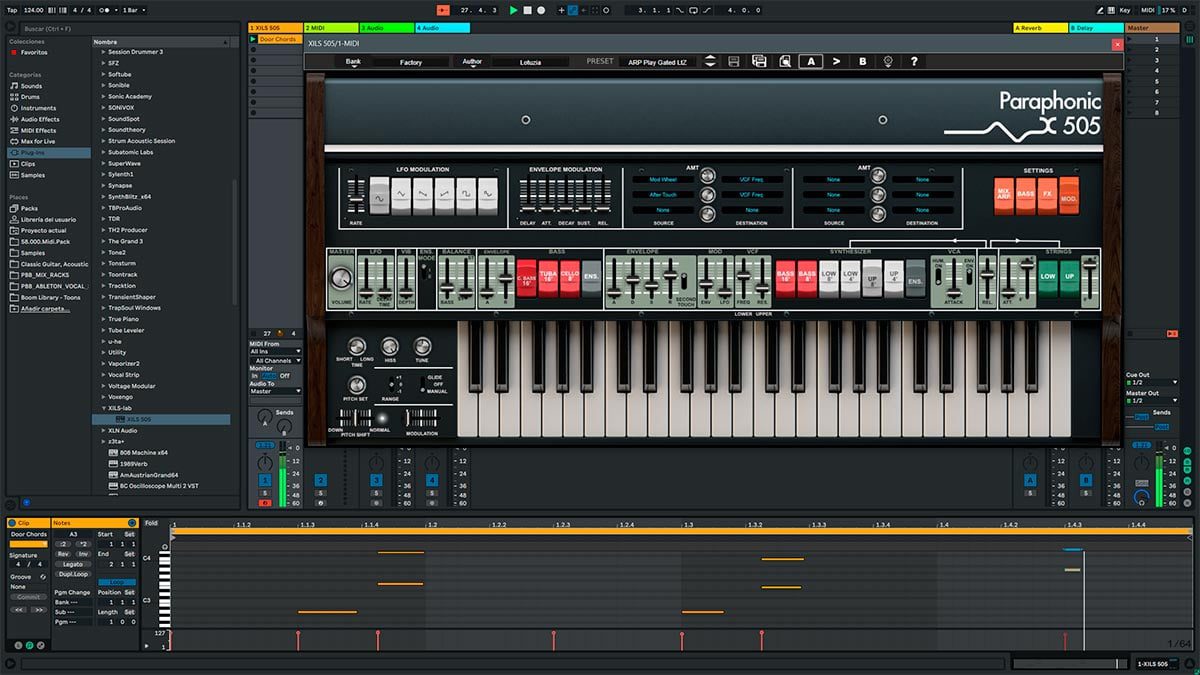Expand the Synapse folder

(x=104, y=185)
